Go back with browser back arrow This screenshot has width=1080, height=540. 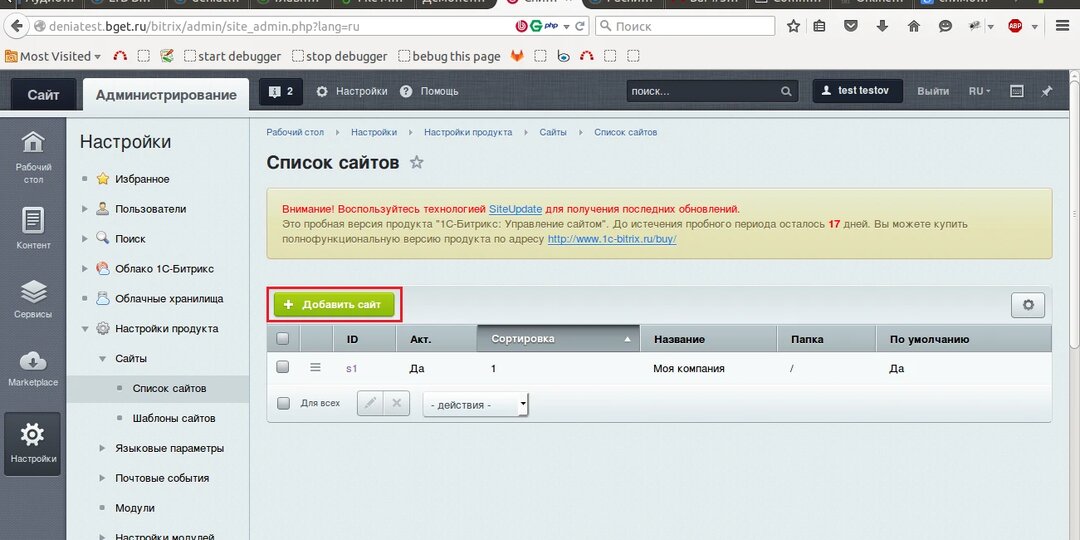pyautogui.click(x=17, y=27)
